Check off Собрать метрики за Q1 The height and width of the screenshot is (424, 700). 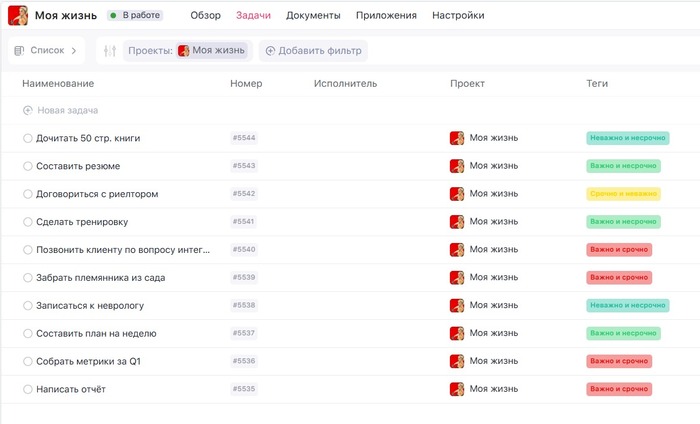coord(28,361)
